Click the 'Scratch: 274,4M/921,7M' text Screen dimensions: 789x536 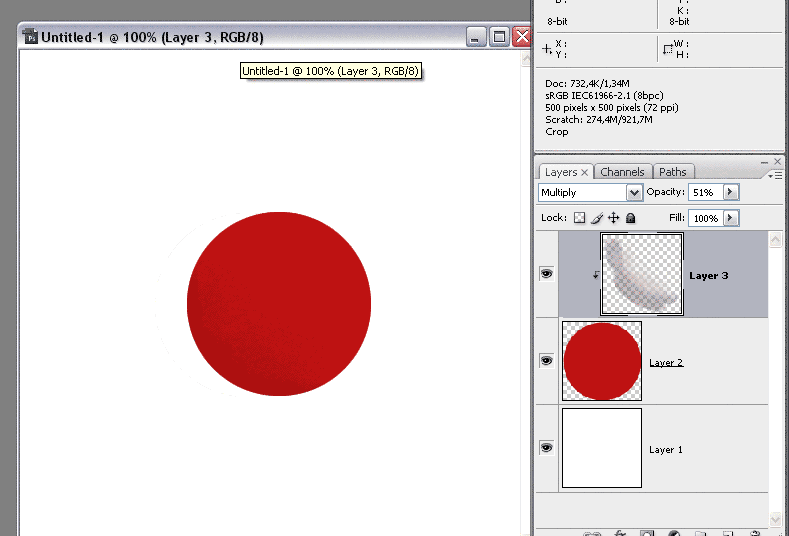(x=599, y=120)
